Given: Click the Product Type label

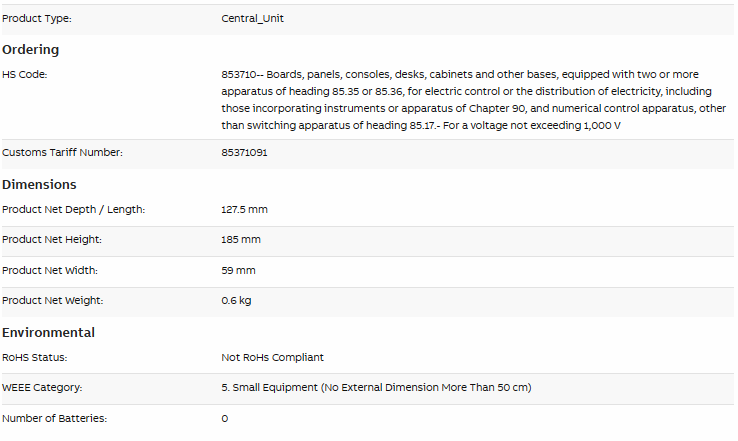Looking at the screenshot, I should coord(37,19).
